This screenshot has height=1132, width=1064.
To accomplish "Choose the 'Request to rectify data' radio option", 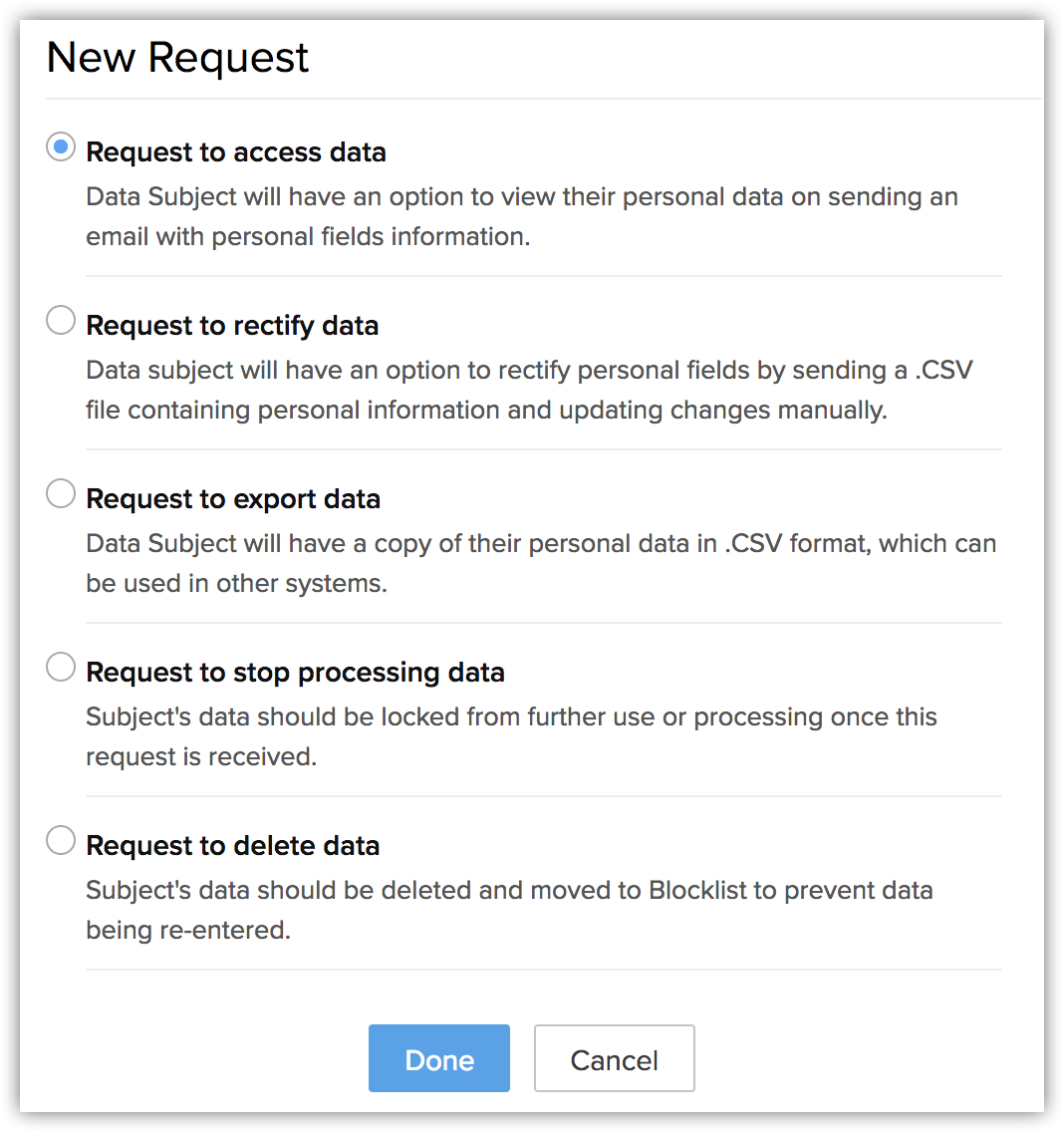I will click(x=61, y=321).
